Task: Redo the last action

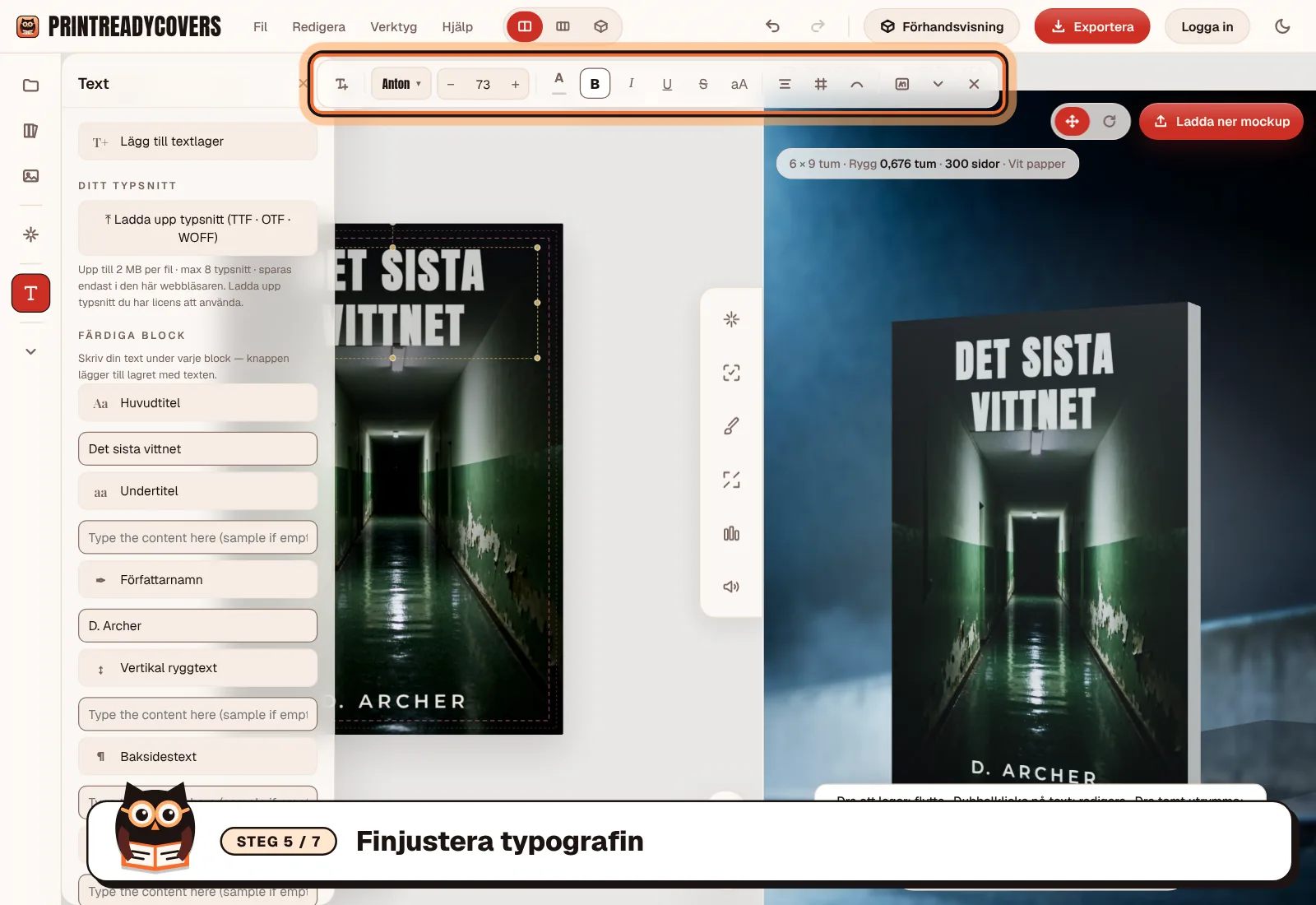Action: click(x=818, y=26)
